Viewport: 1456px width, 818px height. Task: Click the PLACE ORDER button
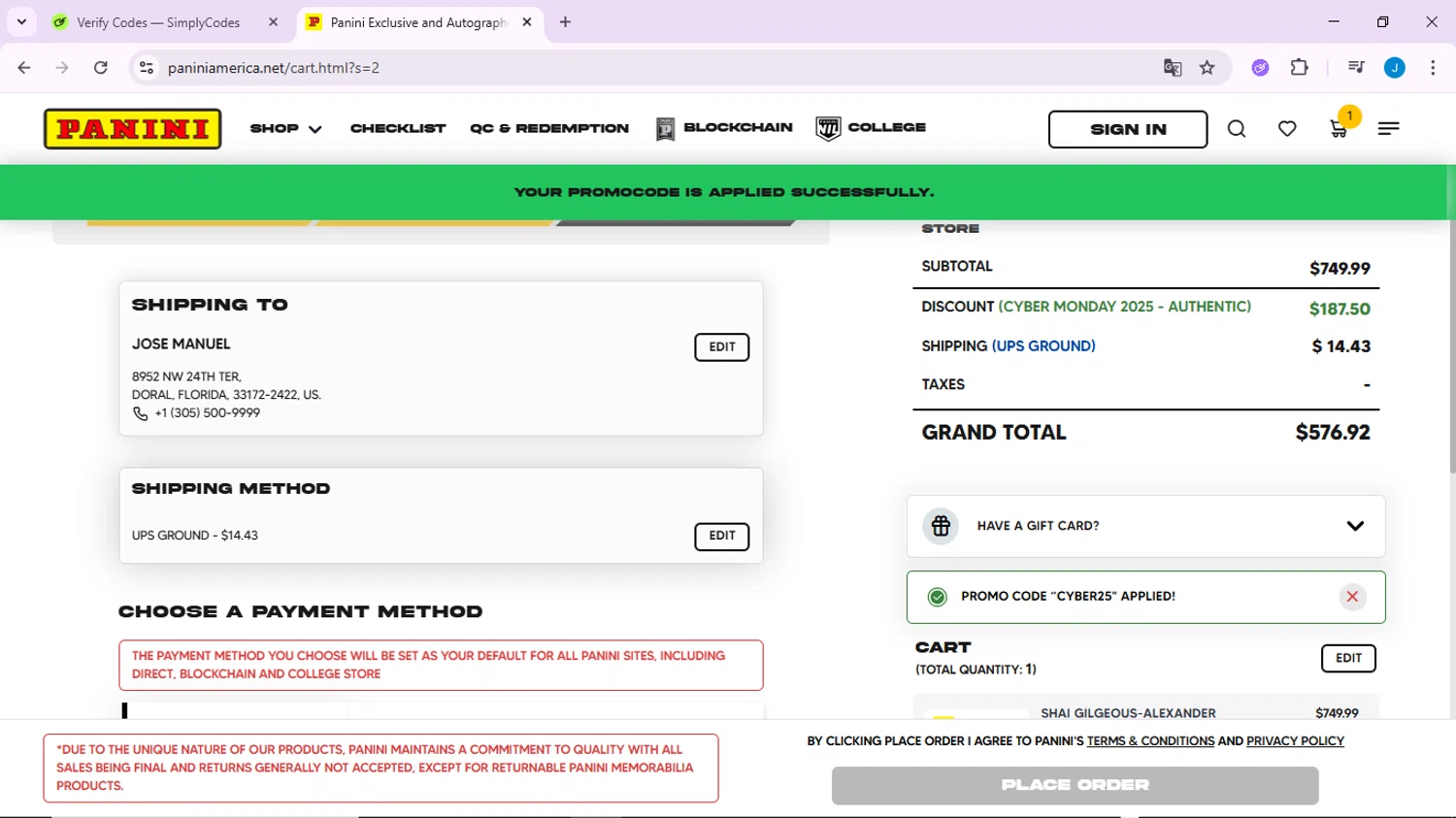(x=1075, y=785)
